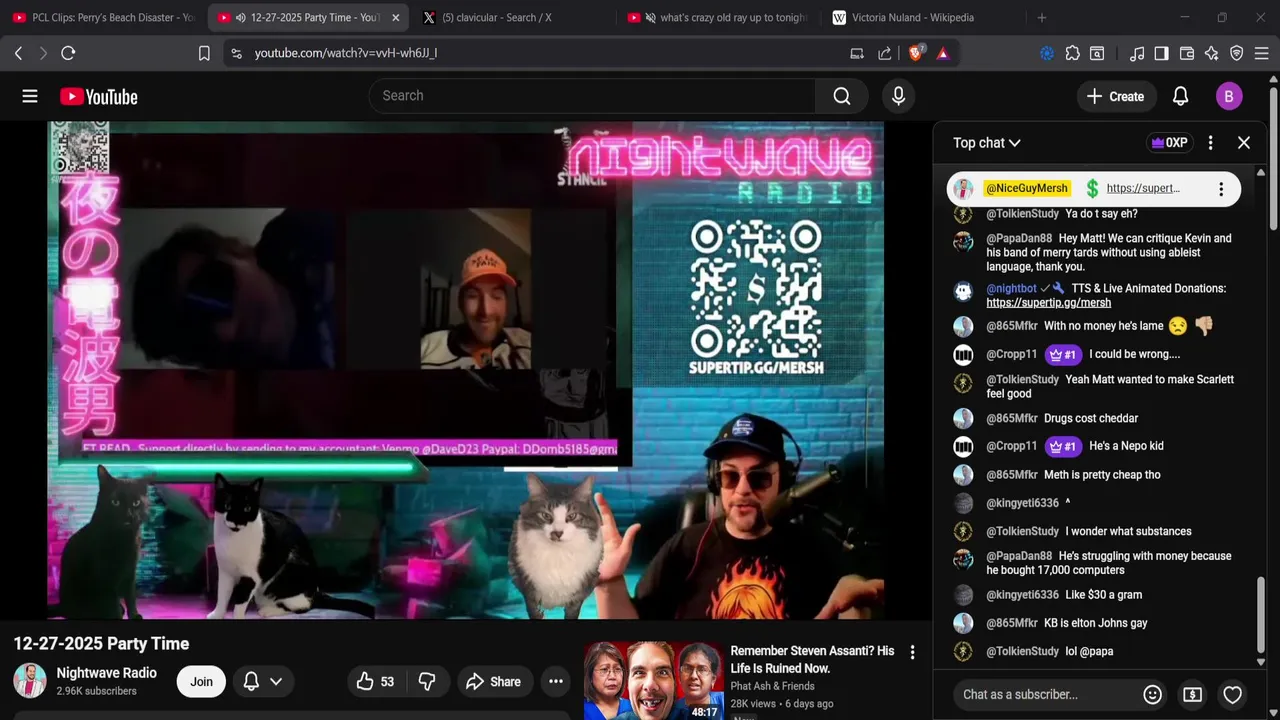Click the search magnifier button
1280x720 pixels.
click(842, 96)
